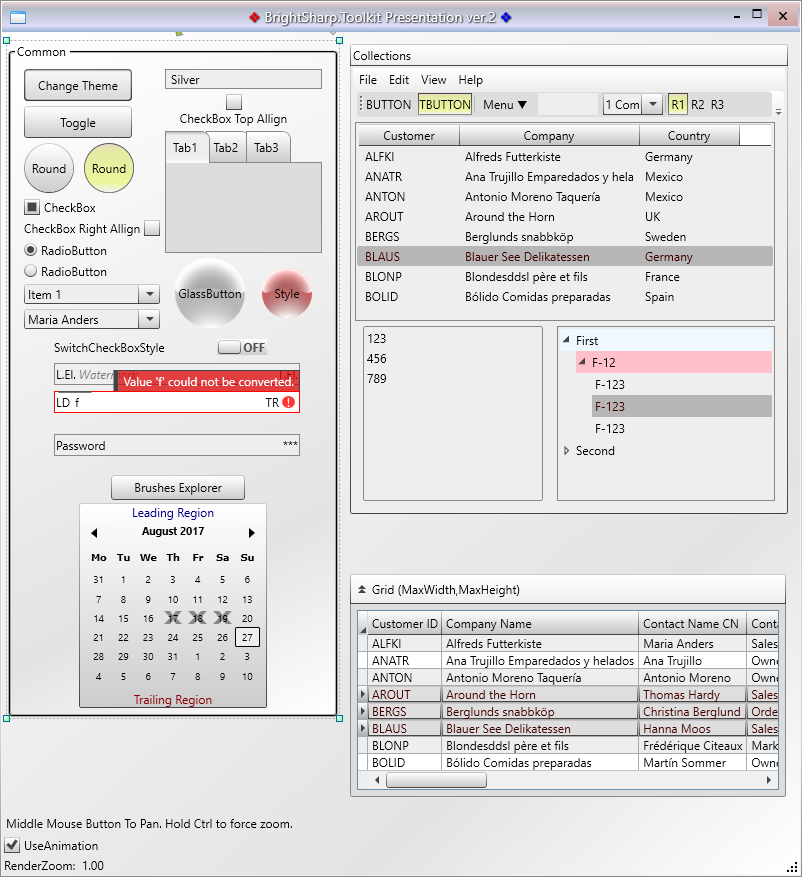Switch to the Tab2 tab

(226, 148)
